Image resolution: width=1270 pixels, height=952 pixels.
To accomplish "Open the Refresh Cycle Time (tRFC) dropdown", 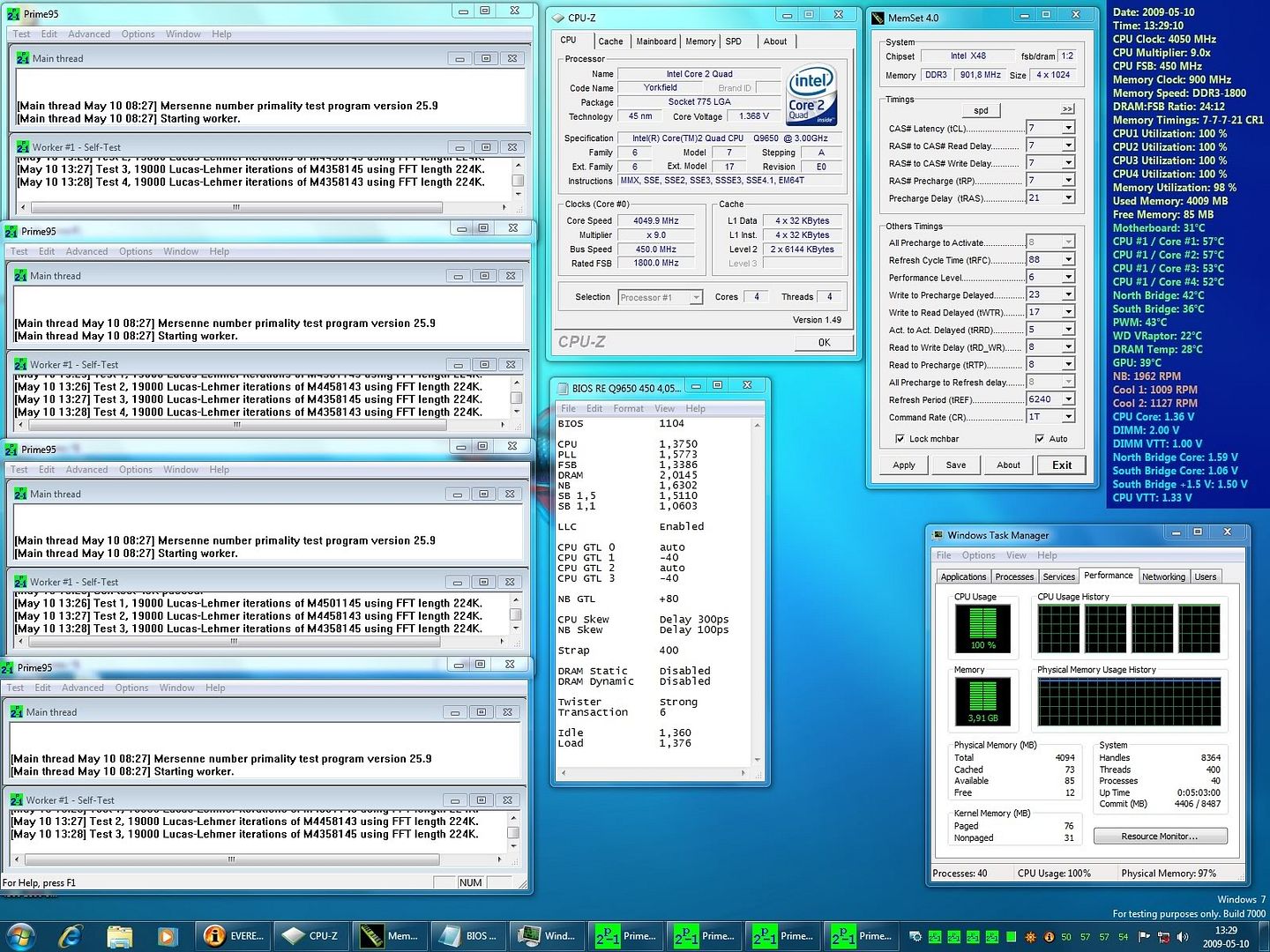I will 1068,260.
